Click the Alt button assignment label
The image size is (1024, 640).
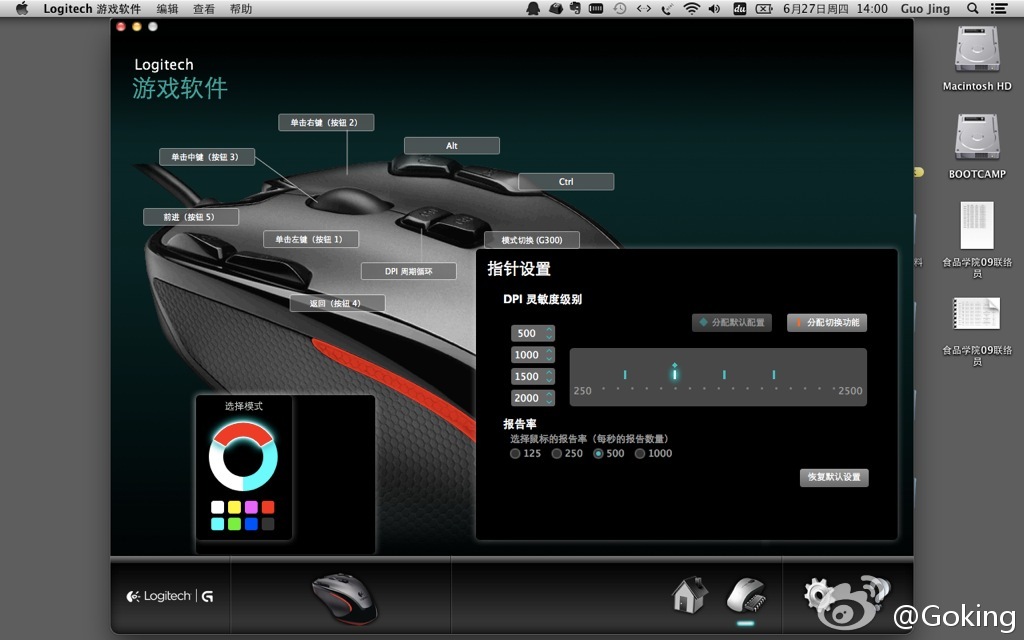tap(452, 146)
